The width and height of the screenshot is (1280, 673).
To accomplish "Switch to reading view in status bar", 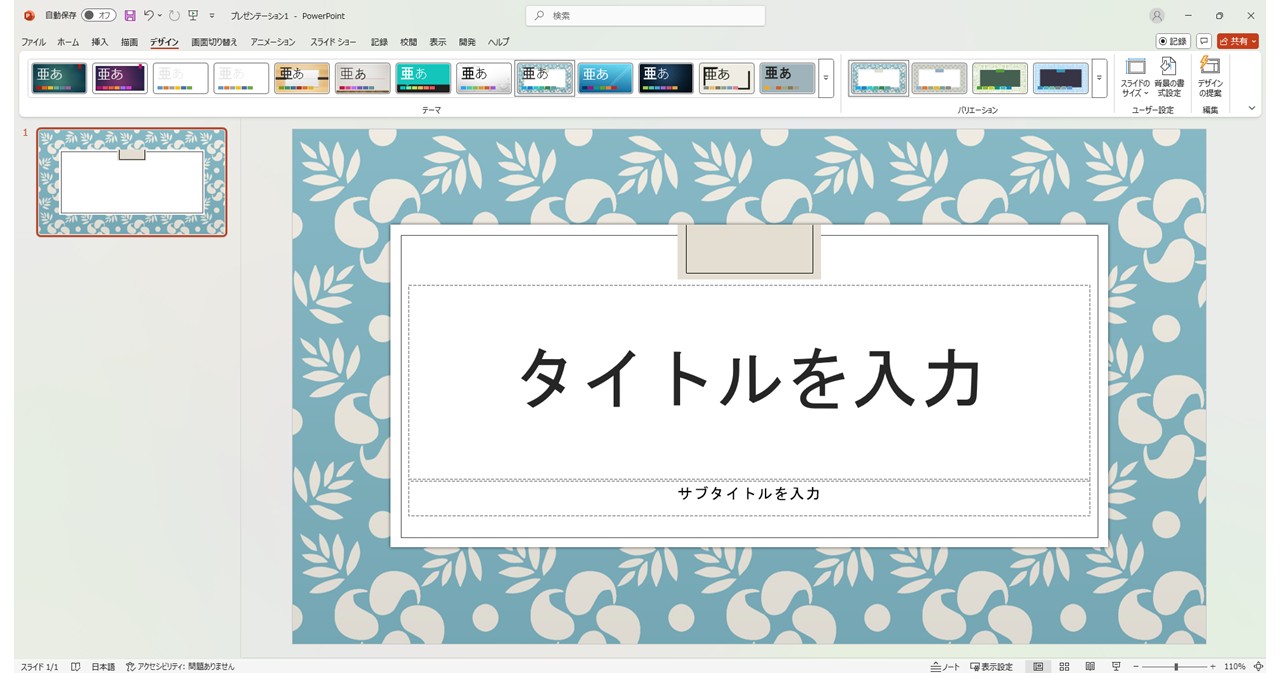I will (1090, 666).
